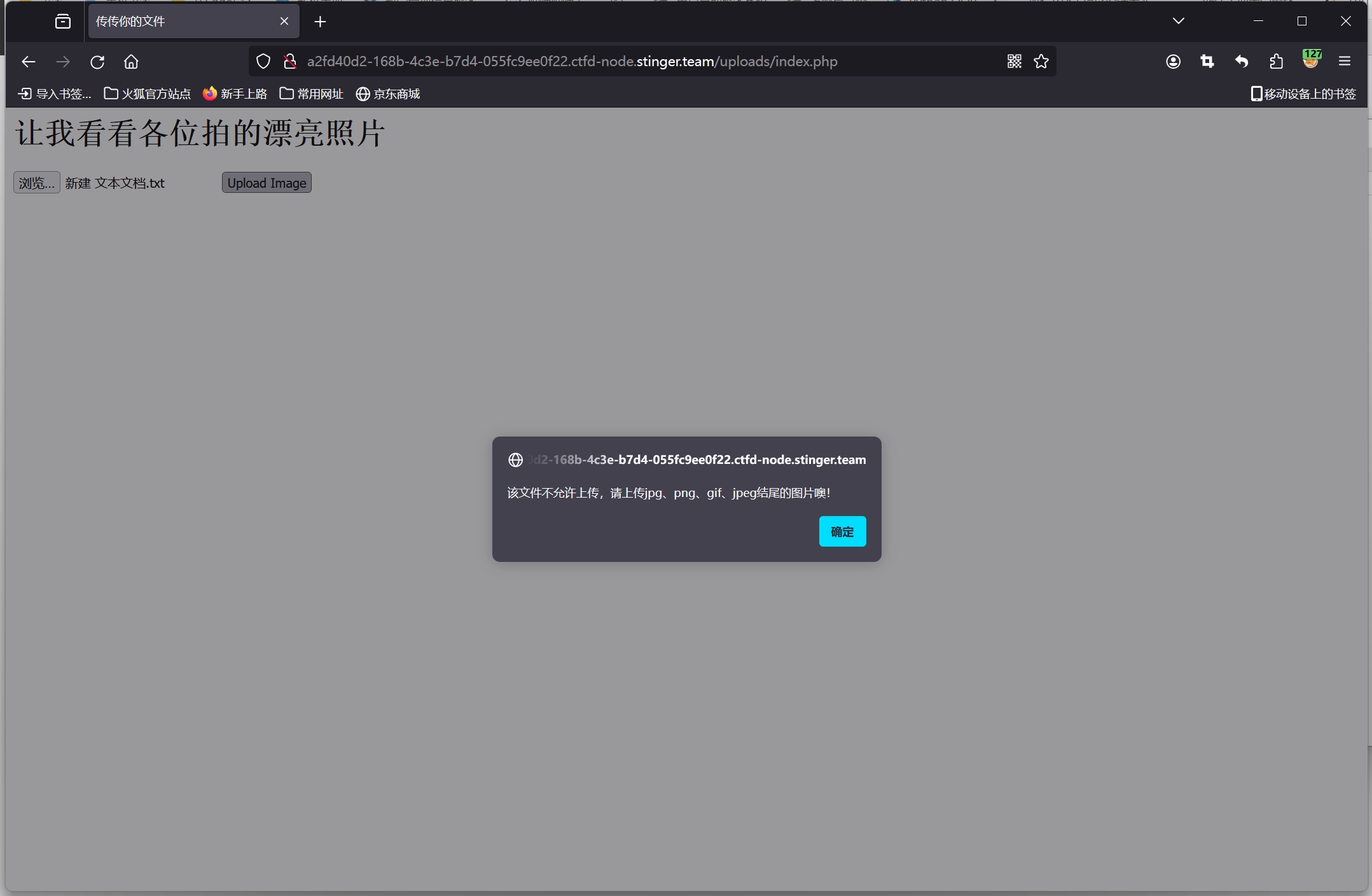Open the tracking protection shield icon
This screenshot has width=1372, height=896.
[263, 61]
